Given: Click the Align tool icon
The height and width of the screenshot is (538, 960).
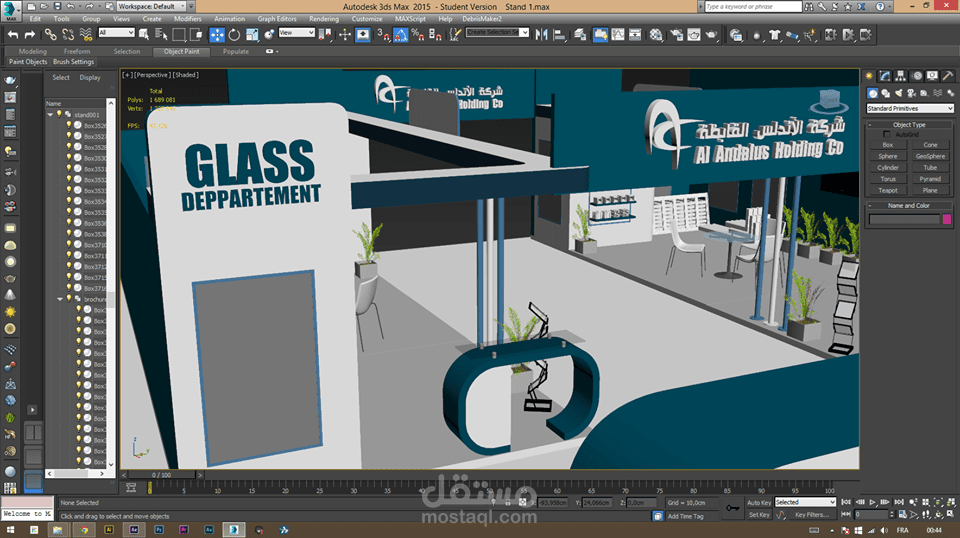Looking at the screenshot, I should pyautogui.click(x=559, y=35).
